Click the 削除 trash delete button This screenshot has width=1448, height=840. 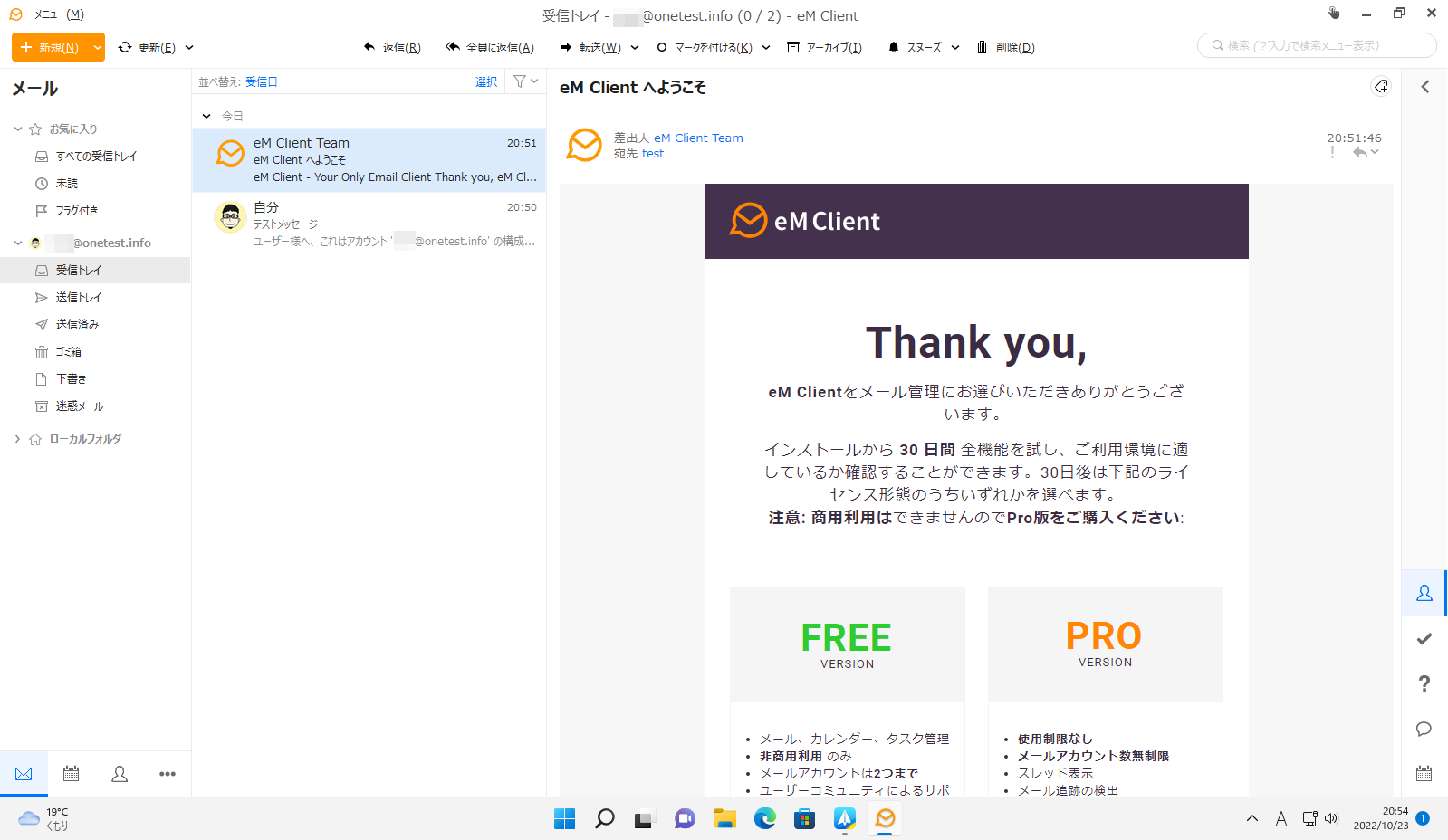tap(1005, 47)
